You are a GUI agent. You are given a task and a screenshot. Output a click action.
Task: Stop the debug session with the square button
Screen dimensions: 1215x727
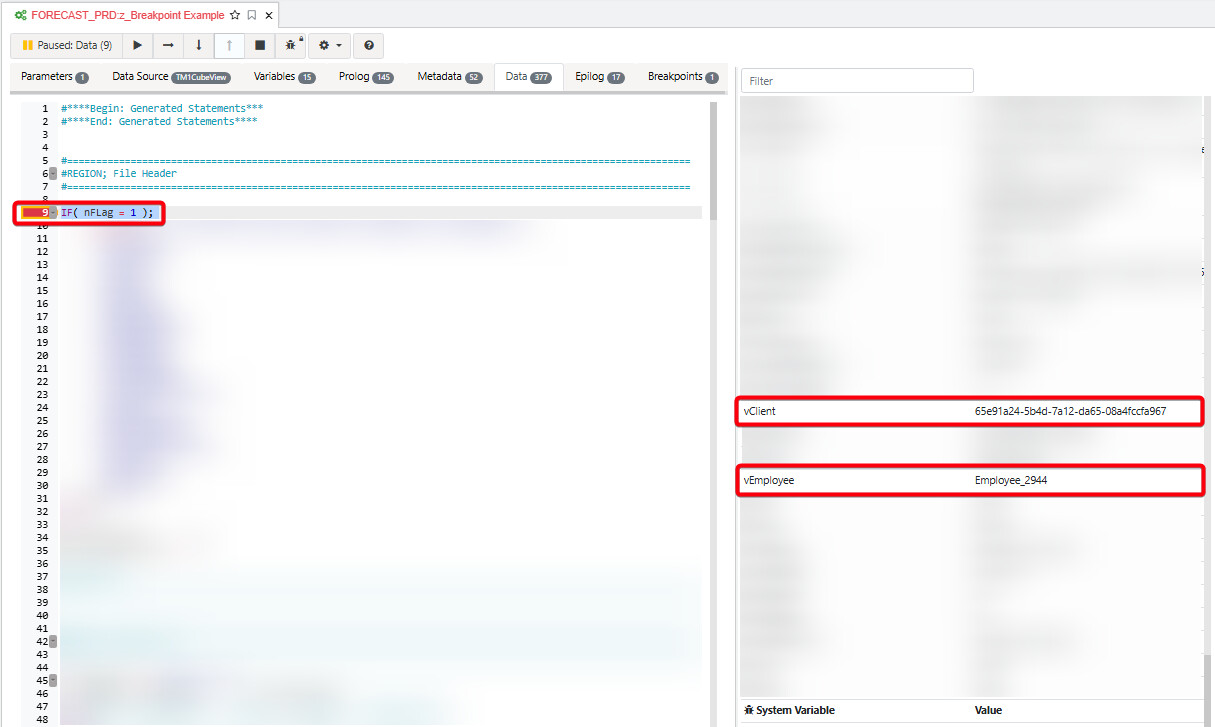point(260,46)
